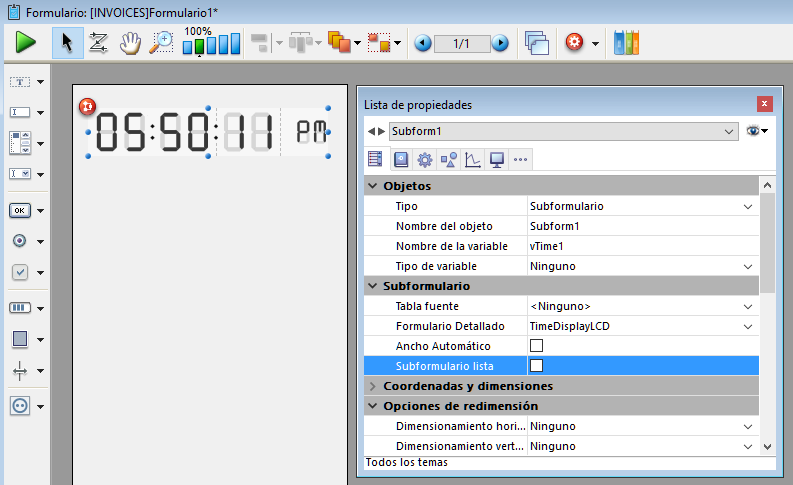Activate the entry order tool
Screen dimensions: 793x485
[x=98, y=43]
